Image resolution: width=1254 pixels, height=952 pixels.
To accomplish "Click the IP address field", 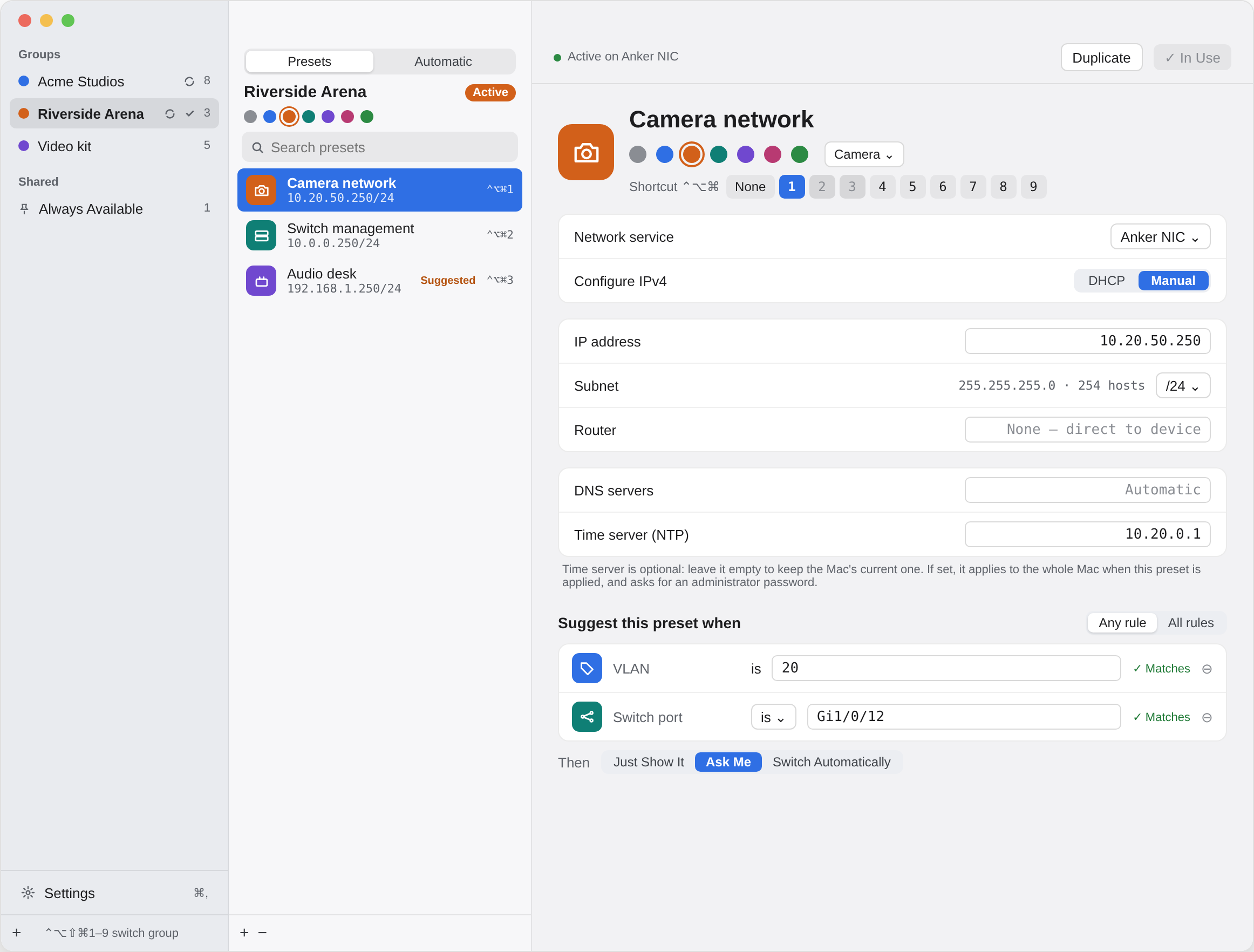I will tap(1087, 341).
